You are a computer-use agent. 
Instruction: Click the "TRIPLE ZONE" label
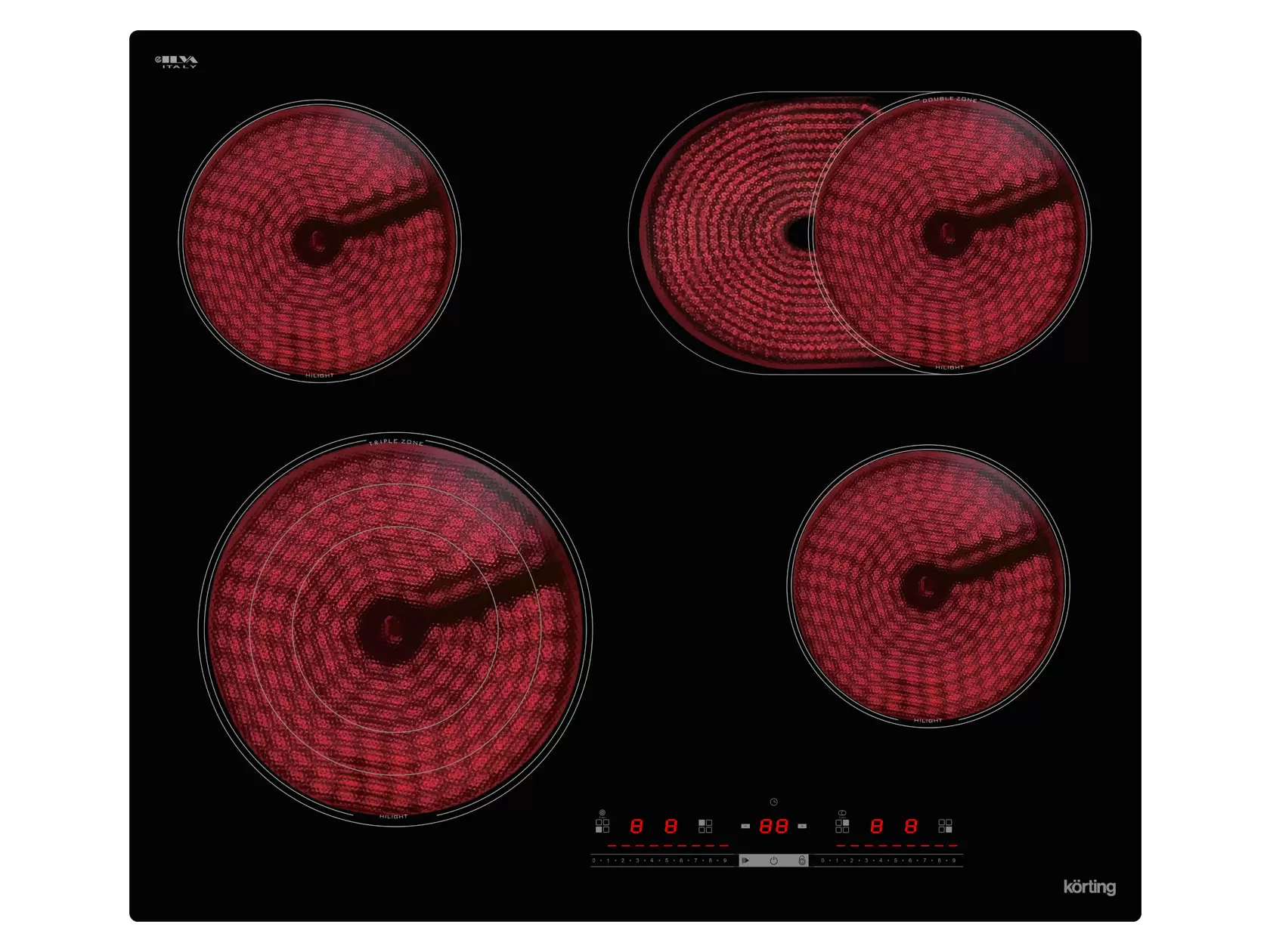(396, 442)
